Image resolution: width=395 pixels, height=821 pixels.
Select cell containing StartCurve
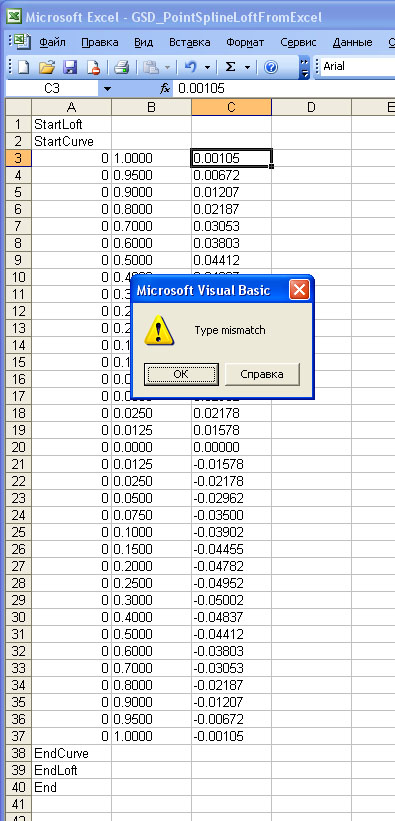[x=72, y=141]
